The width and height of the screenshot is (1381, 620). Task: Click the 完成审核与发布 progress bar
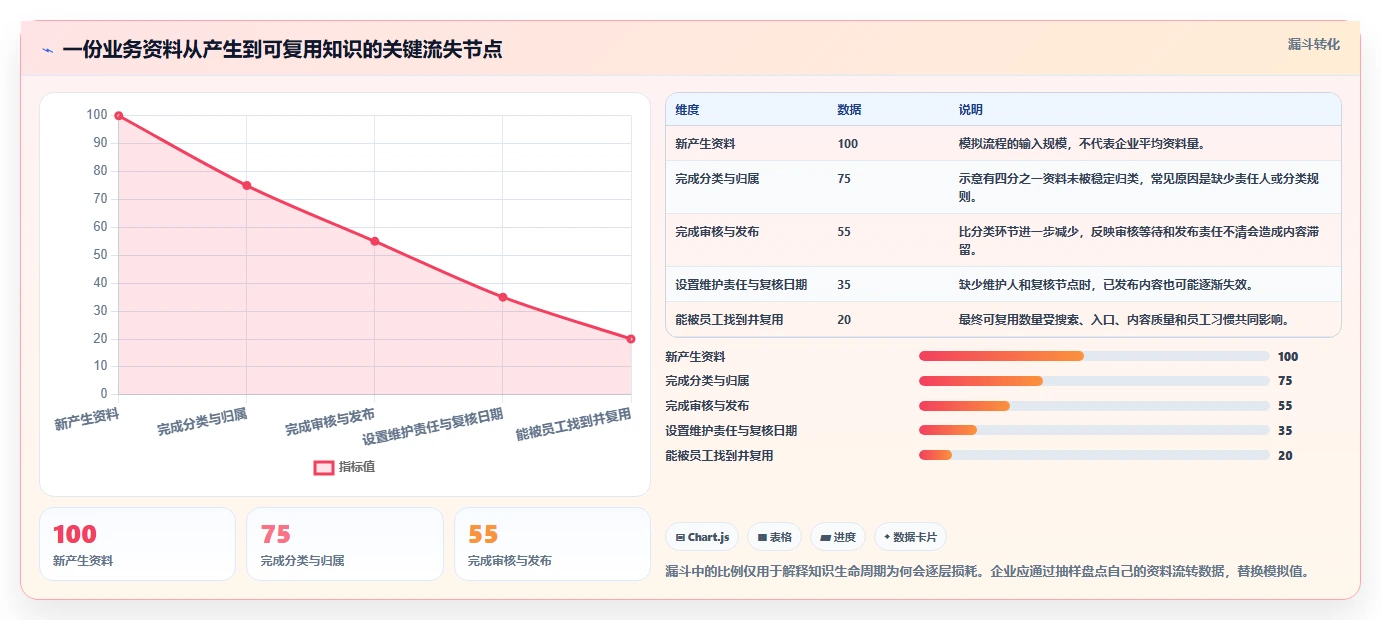[1094, 406]
